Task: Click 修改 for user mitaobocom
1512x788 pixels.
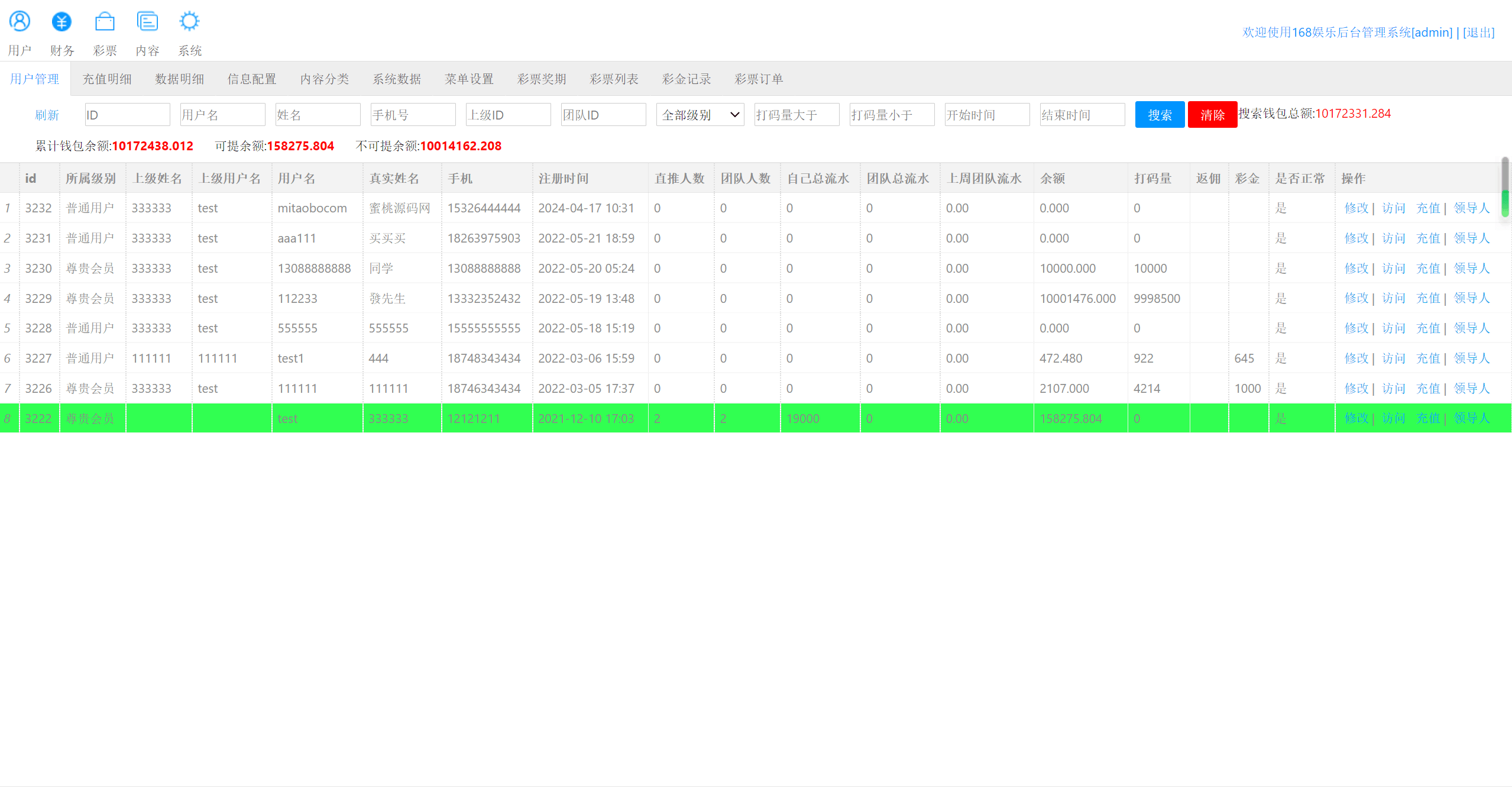Action: click(x=1356, y=208)
